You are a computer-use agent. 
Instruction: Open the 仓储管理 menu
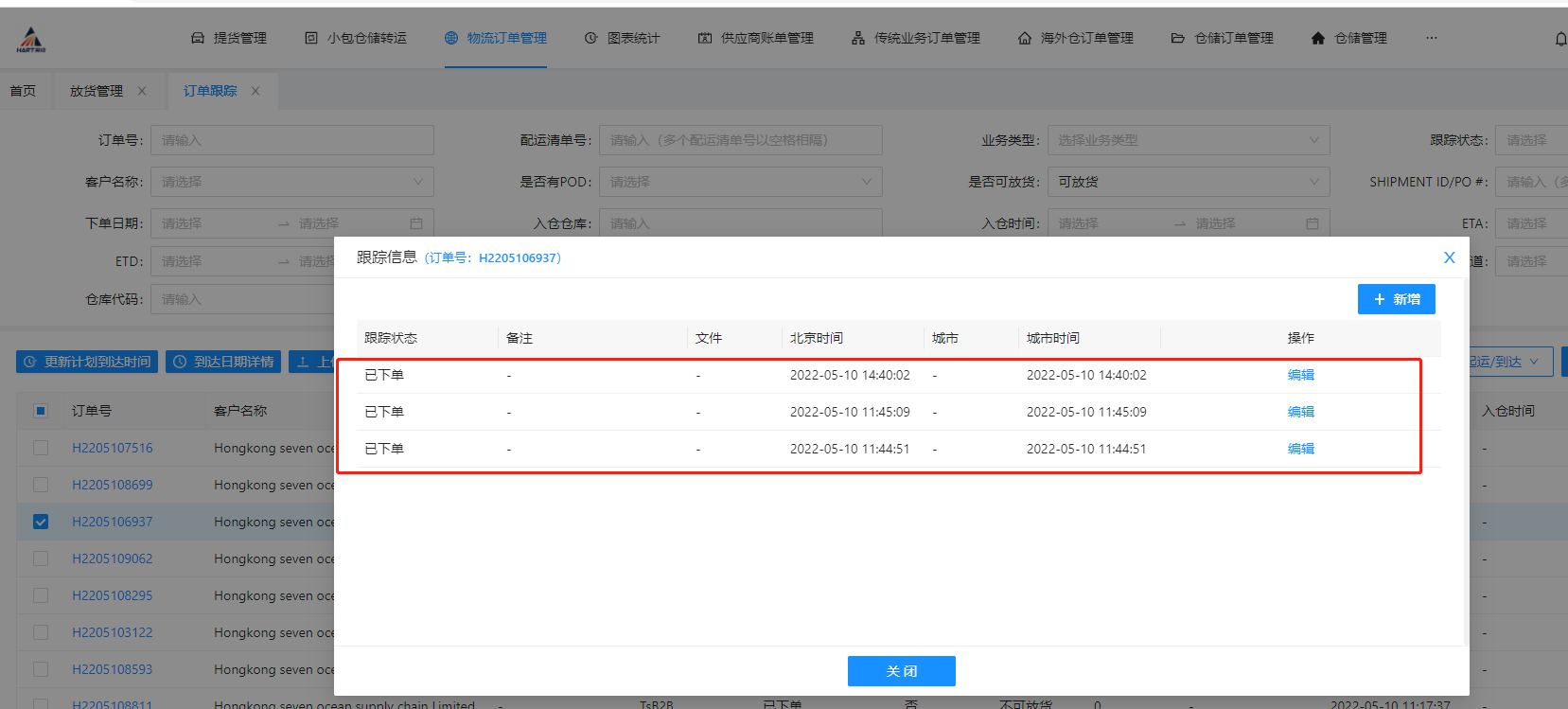(1349, 38)
